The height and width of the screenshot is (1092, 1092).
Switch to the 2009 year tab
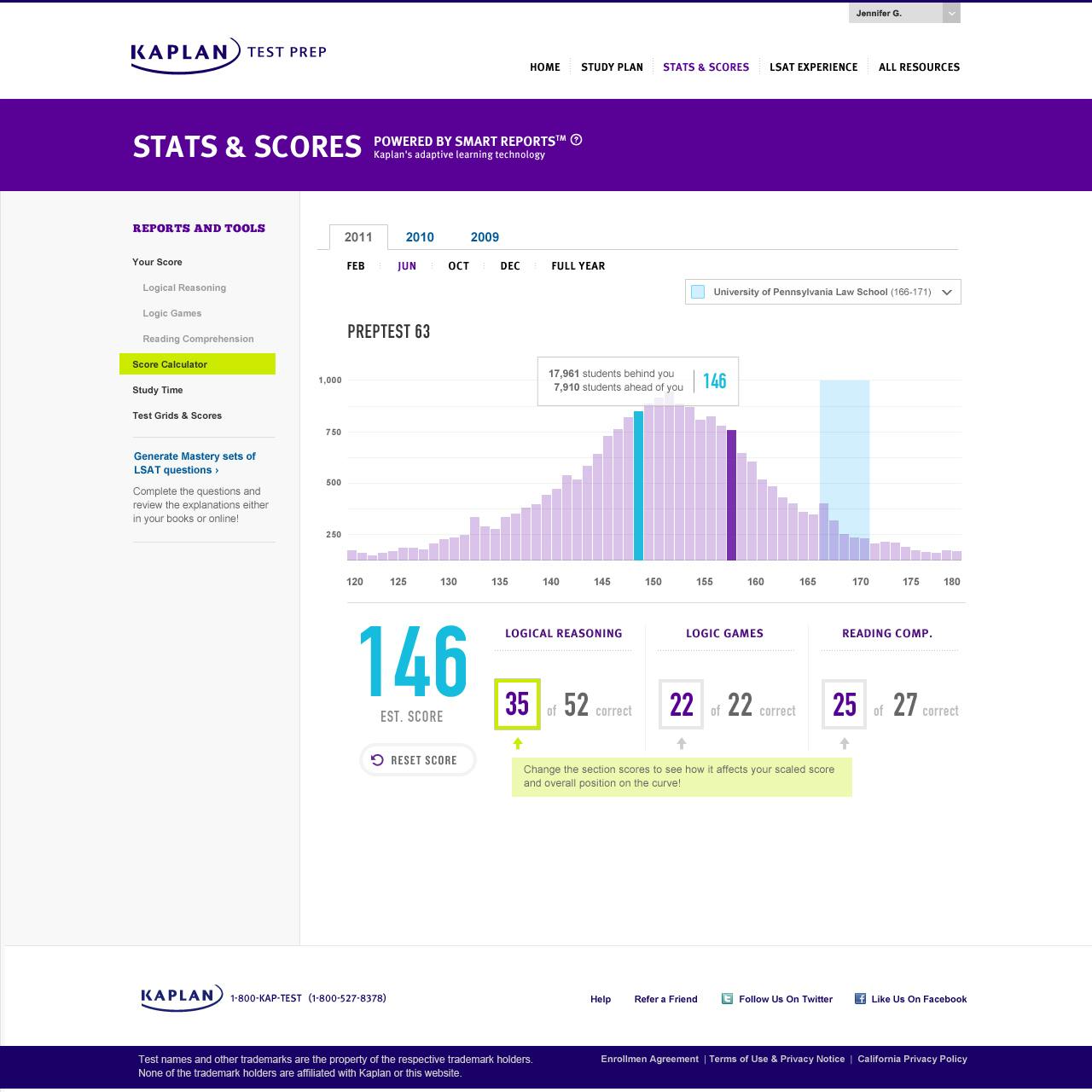pyautogui.click(x=485, y=237)
